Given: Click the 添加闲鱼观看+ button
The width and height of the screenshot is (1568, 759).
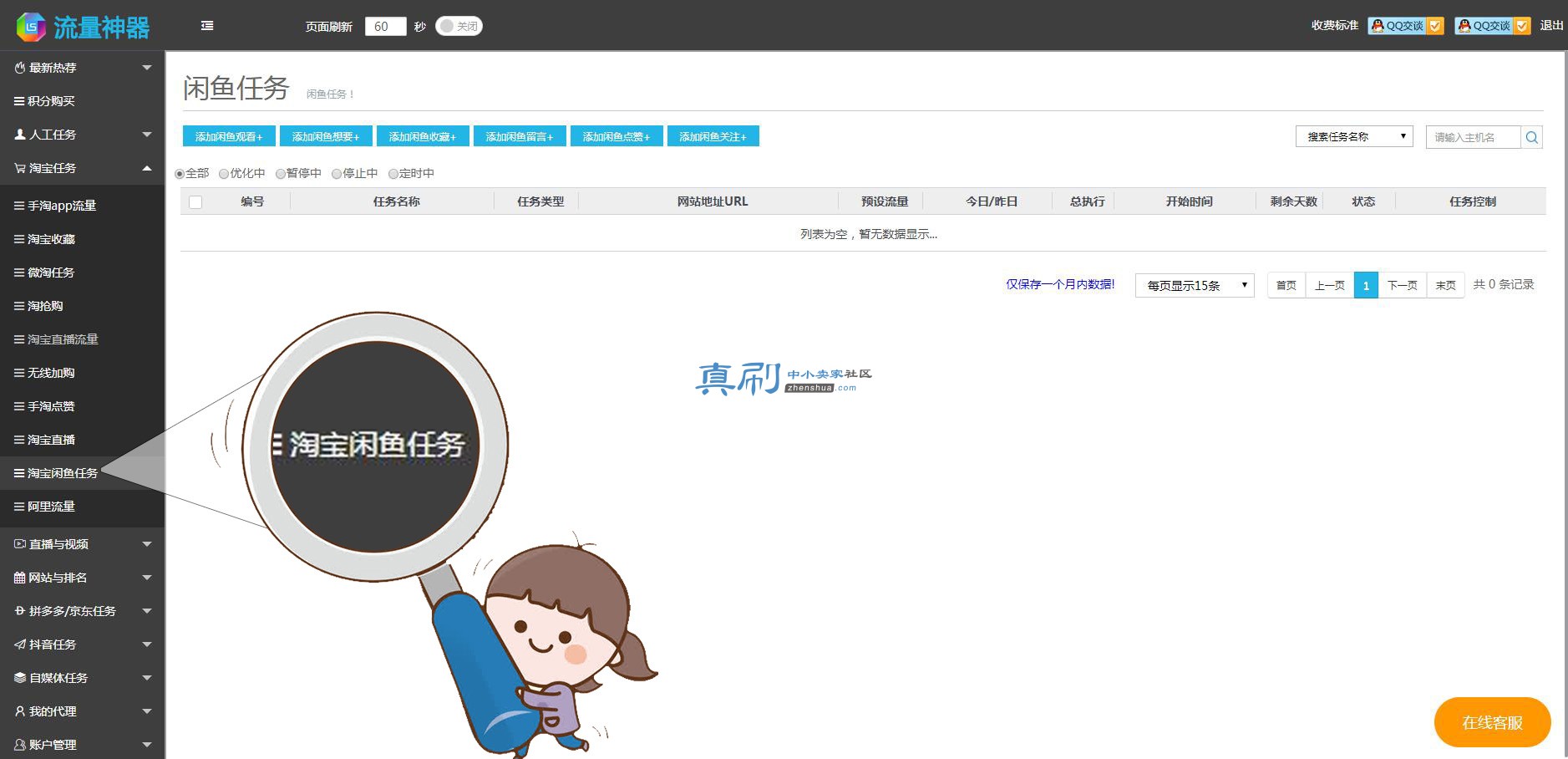Looking at the screenshot, I should 229,136.
